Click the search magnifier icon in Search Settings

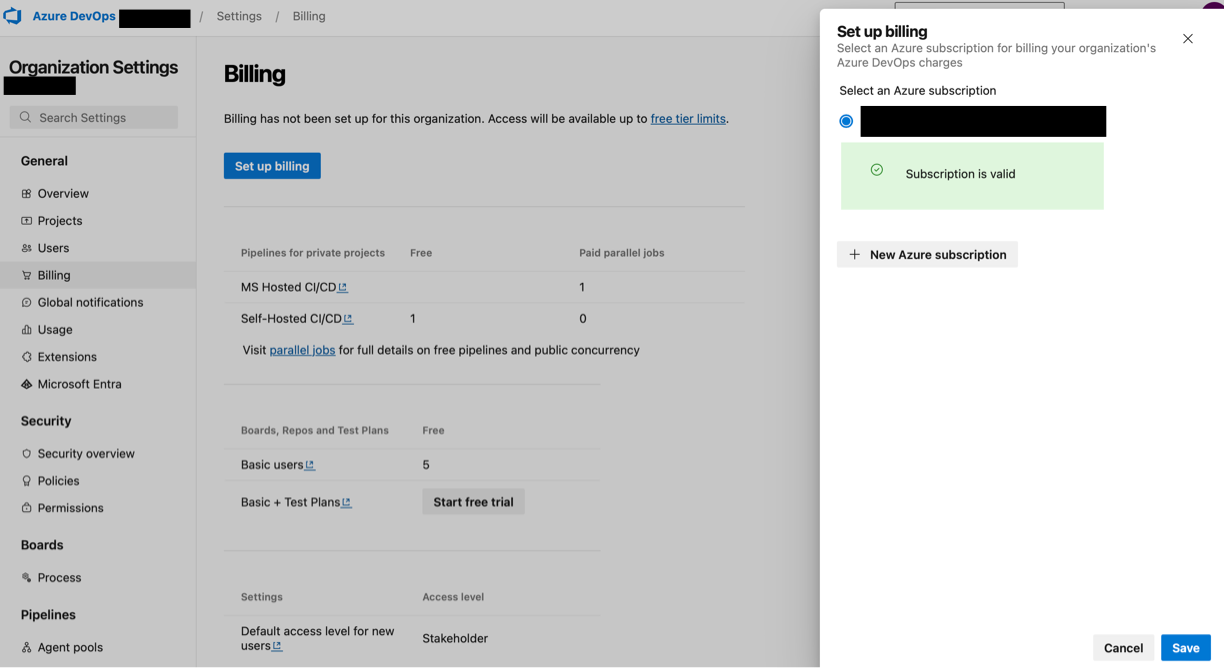[26, 117]
